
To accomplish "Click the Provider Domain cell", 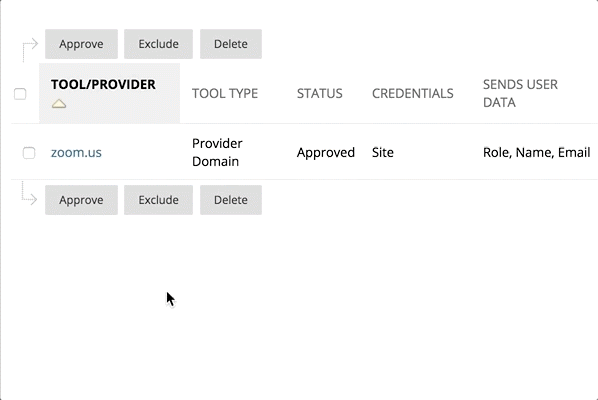I will tap(217, 153).
